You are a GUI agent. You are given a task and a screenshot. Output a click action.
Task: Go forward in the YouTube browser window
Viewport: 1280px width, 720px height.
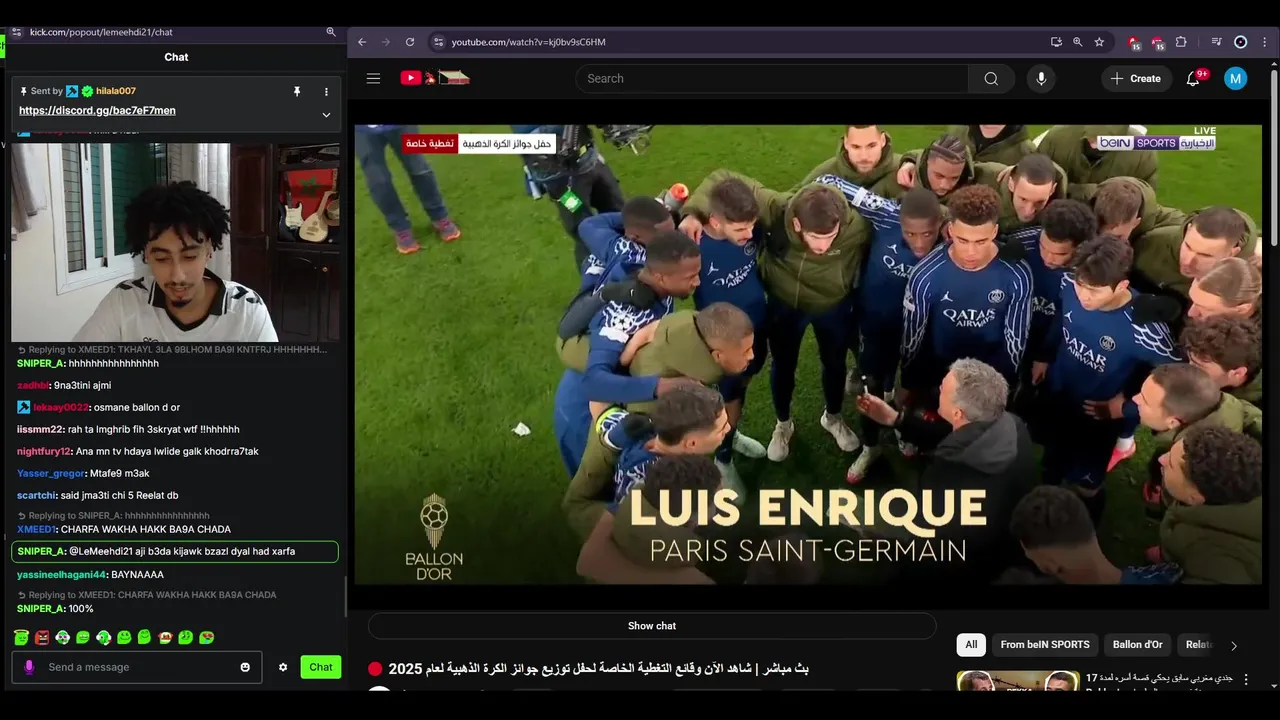386,42
